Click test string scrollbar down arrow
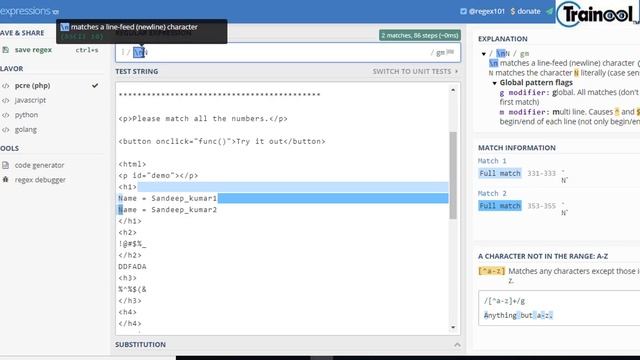Image resolution: width=640 pixels, height=360 pixels. point(453,327)
